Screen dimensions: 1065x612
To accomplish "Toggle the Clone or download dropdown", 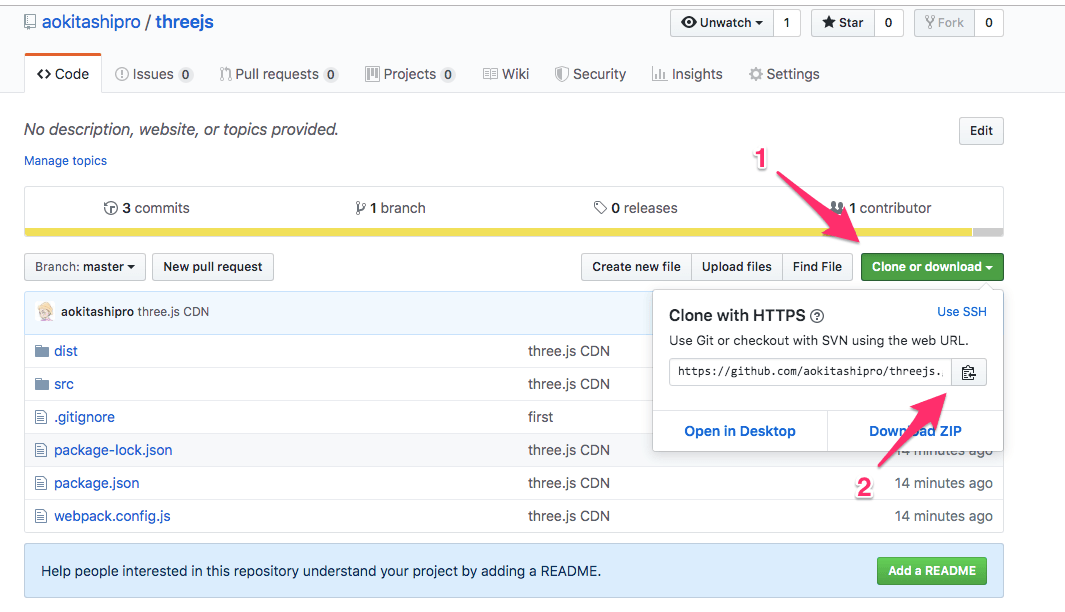I will (931, 267).
